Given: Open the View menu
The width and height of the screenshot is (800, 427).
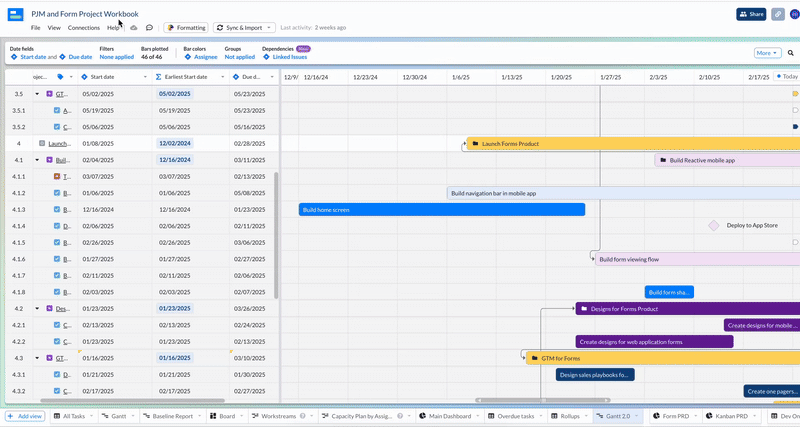Looking at the screenshot, I should click(x=54, y=28).
